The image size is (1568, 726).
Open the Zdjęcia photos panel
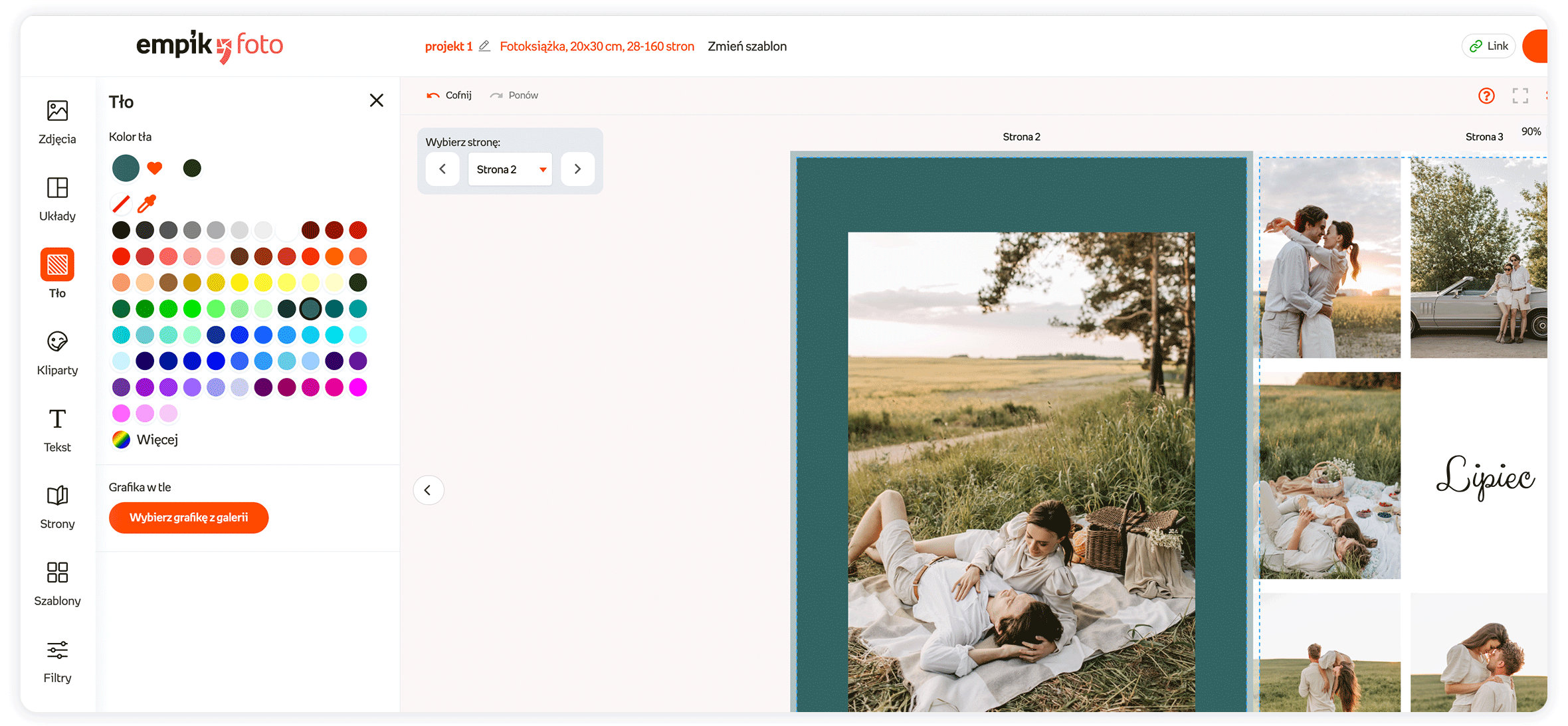pyautogui.click(x=57, y=122)
